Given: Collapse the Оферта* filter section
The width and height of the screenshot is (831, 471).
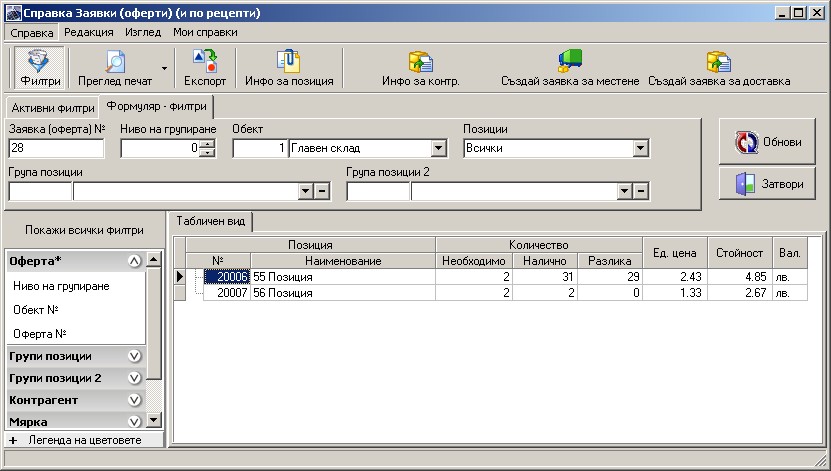Looking at the screenshot, I should pyautogui.click(x=135, y=261).
